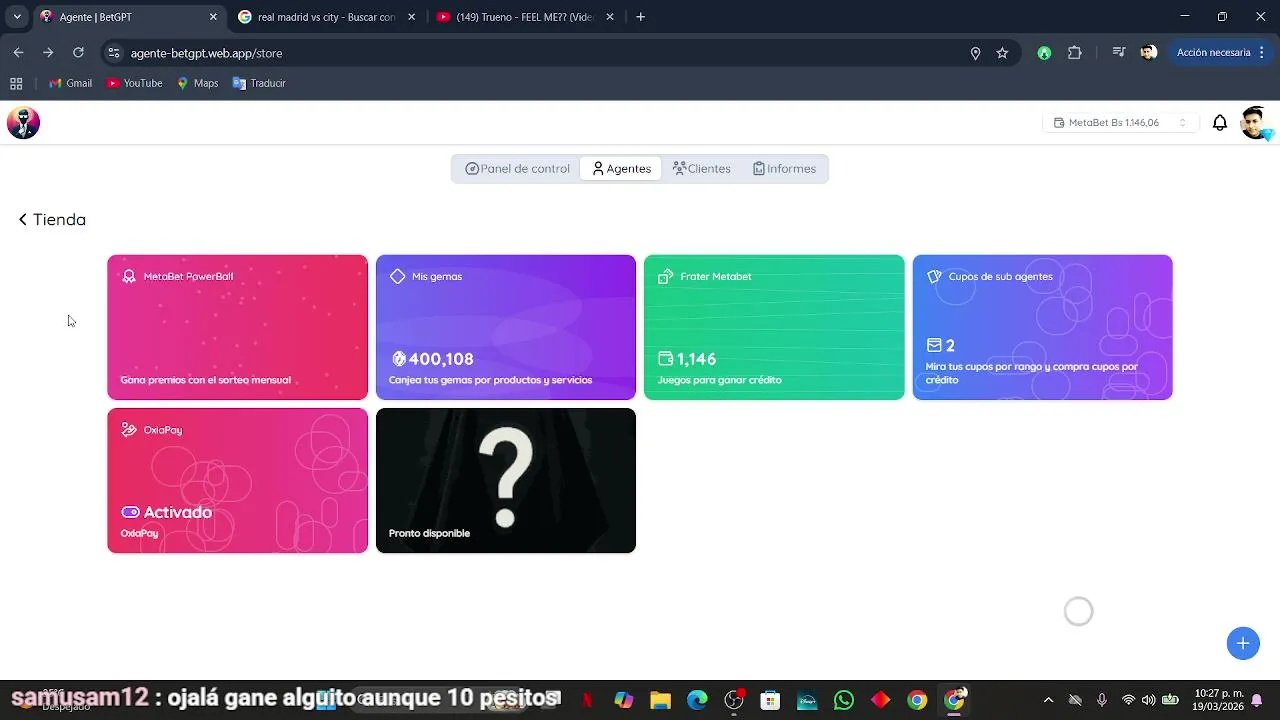1280x720 pixels.
Task: Click the Acción necesaria button
Action: 1213,53
